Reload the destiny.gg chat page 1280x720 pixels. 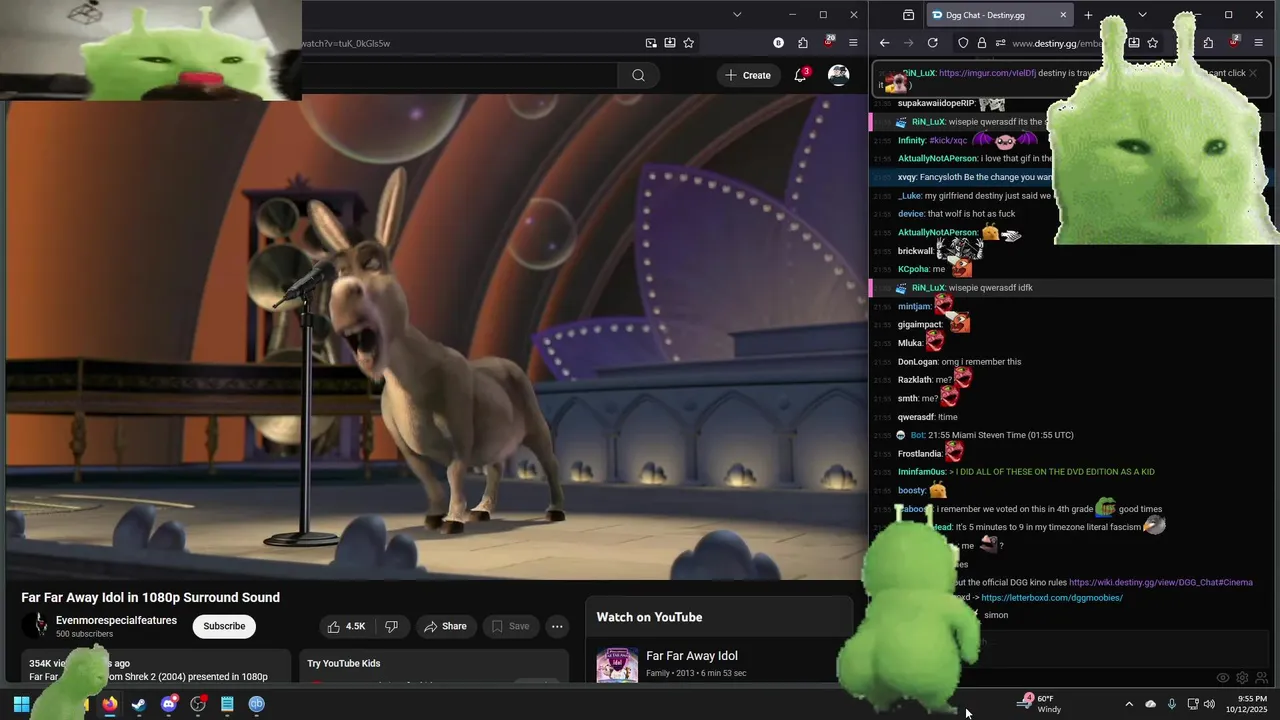tap(932, 43)
